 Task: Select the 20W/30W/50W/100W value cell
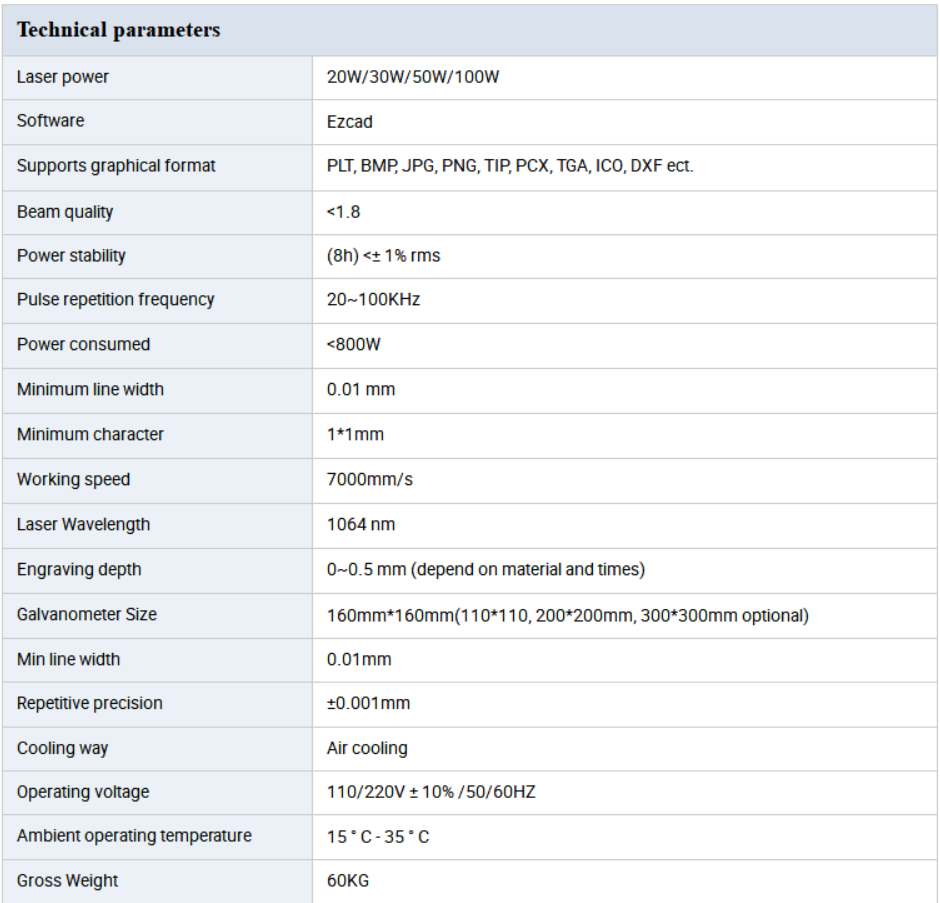[412, 77]
